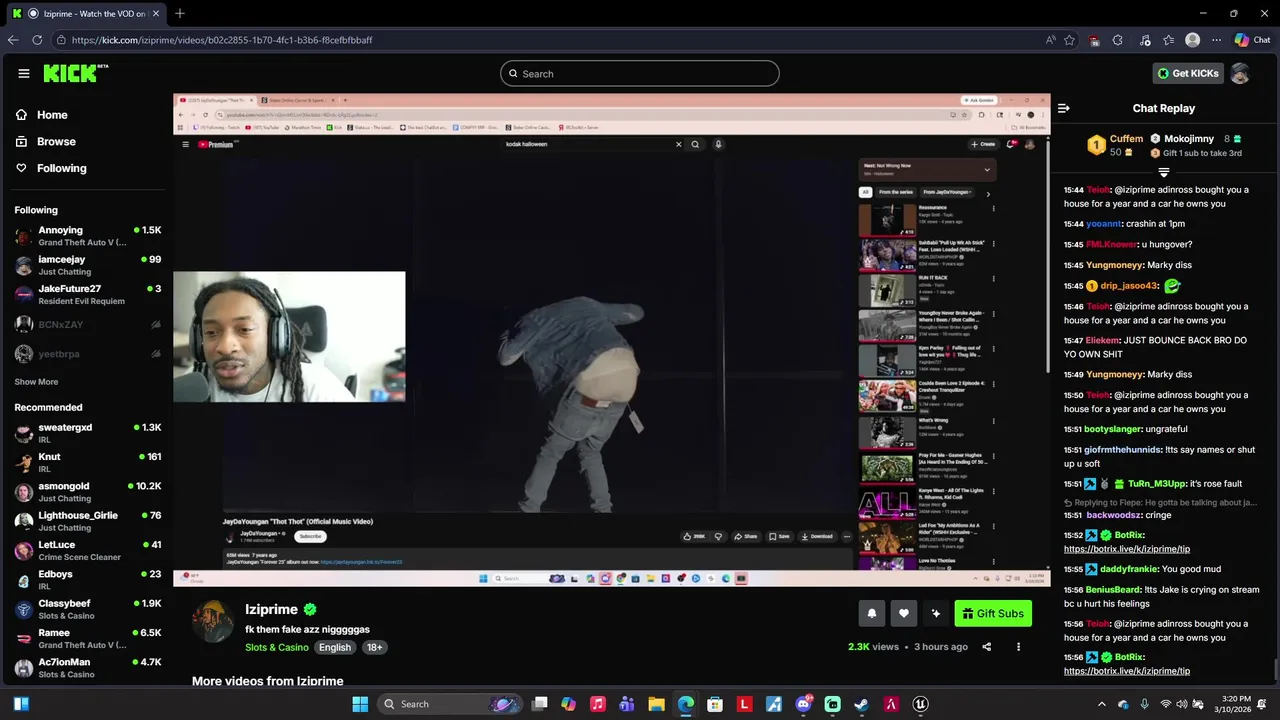Click the notification bell for Iziprime
This screenshot has height=720, width=1280.
tap(872, 613)
